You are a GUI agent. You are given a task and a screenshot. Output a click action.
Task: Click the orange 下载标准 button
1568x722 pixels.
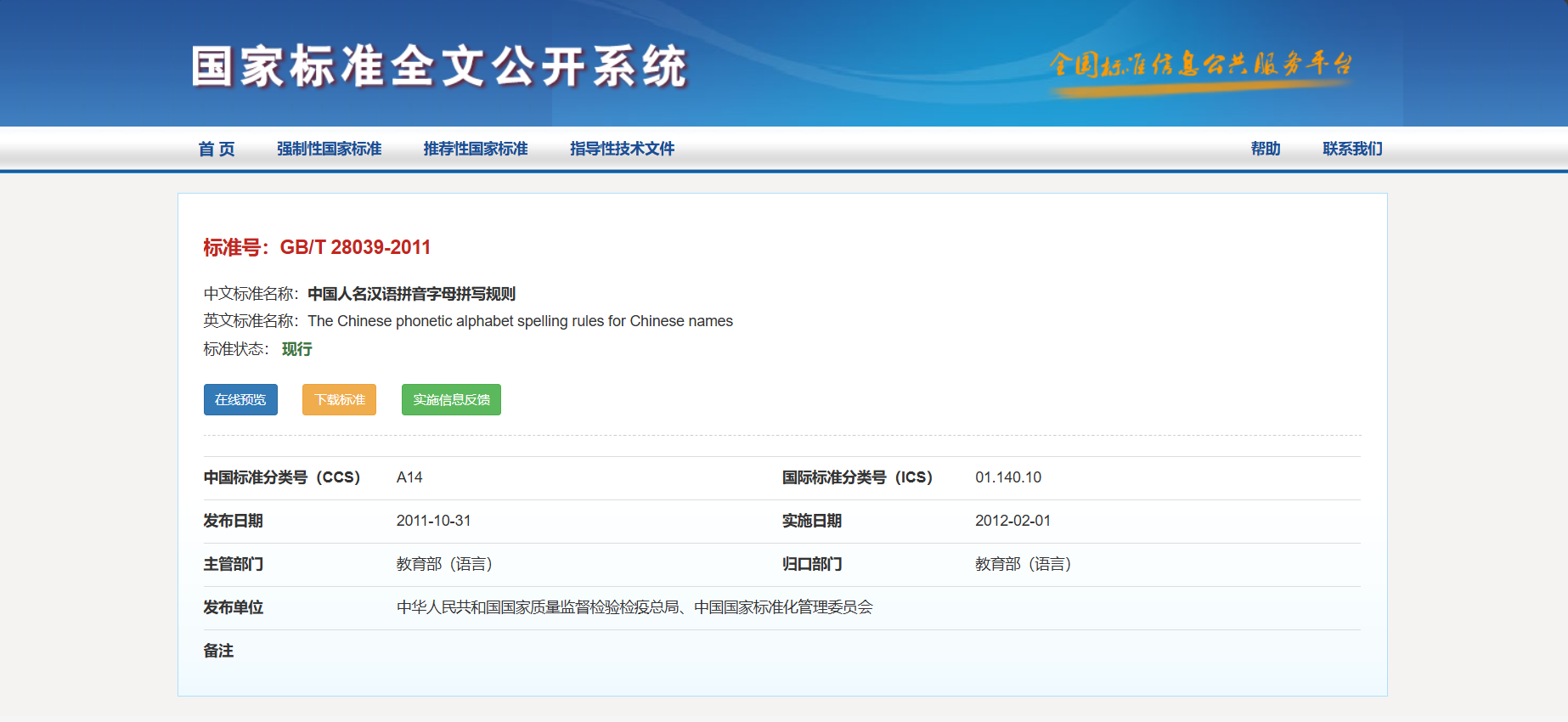(339, 399)
